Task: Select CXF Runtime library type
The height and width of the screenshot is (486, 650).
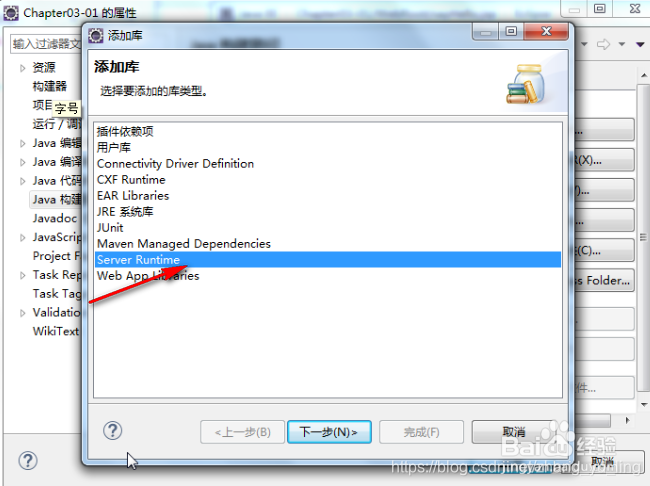Action: [131, 180]
